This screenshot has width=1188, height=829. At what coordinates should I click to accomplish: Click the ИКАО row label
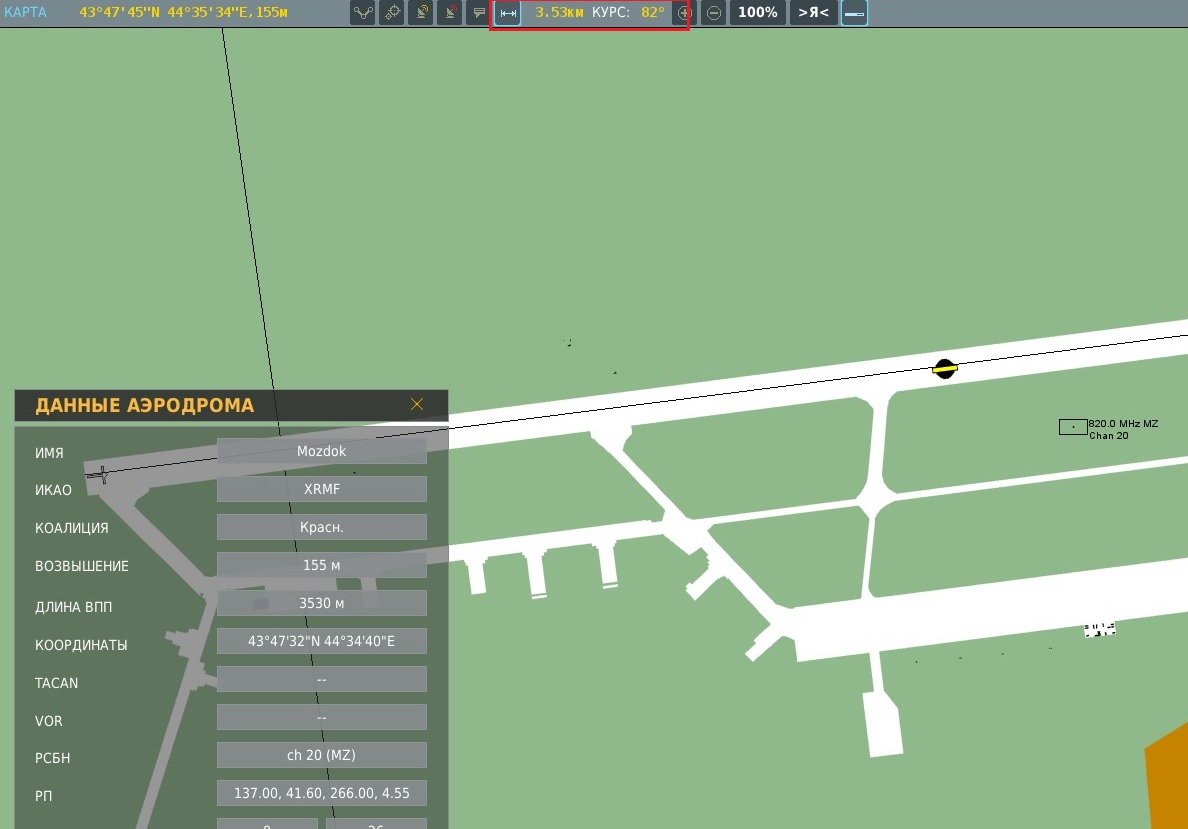pos(53,490)
